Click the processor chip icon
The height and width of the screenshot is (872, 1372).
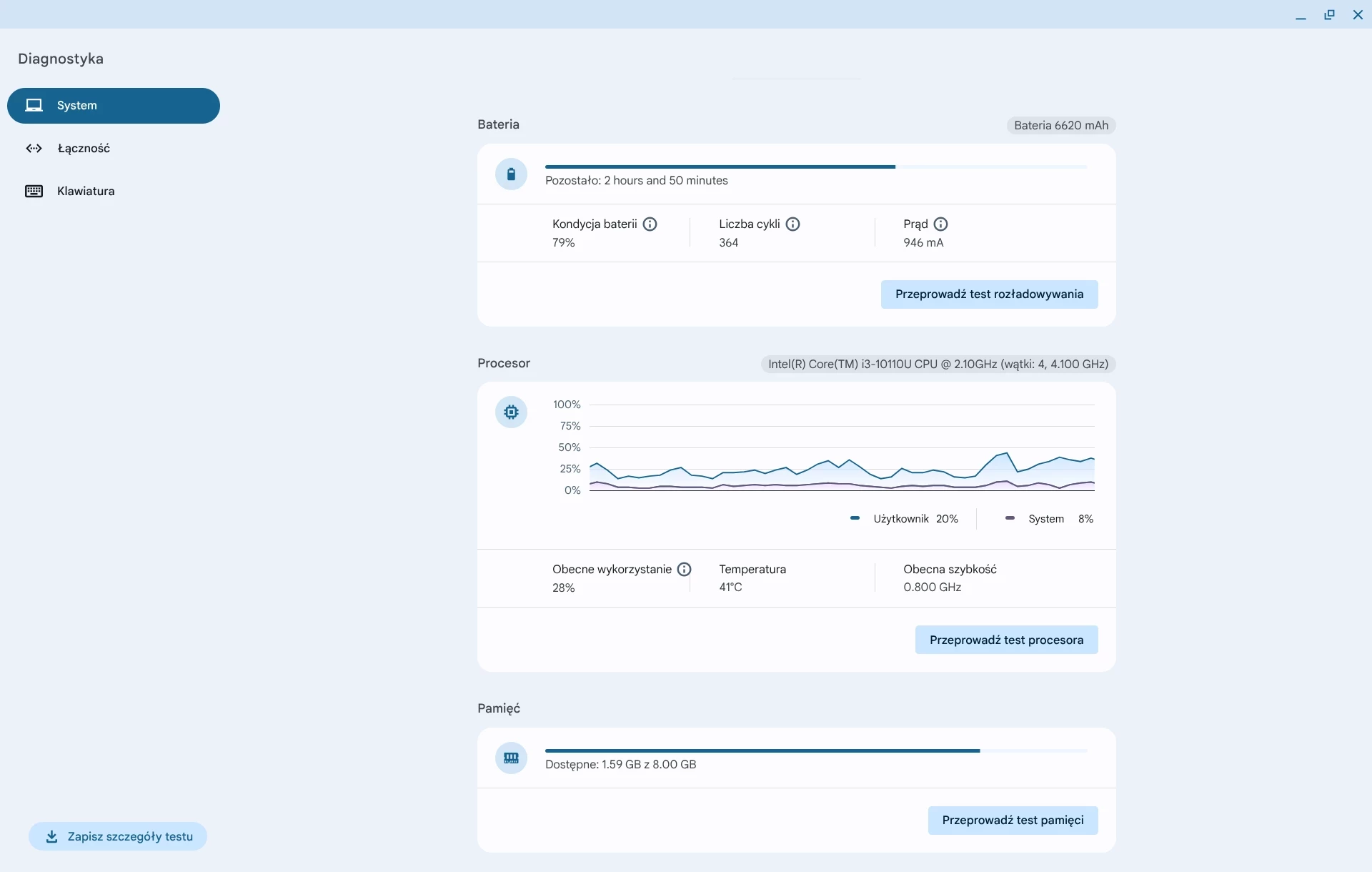(x=511, y=412)
